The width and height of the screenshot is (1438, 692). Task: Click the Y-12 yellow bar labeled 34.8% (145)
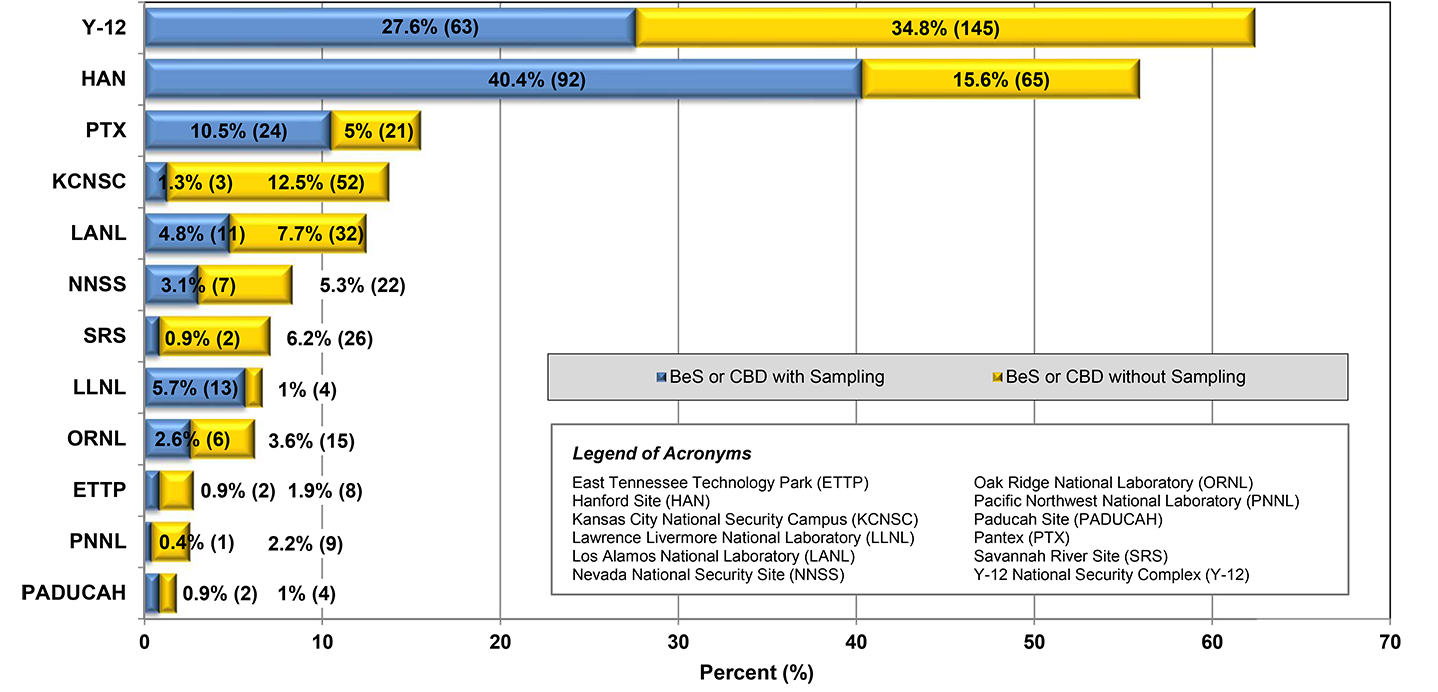pos(945,26)
